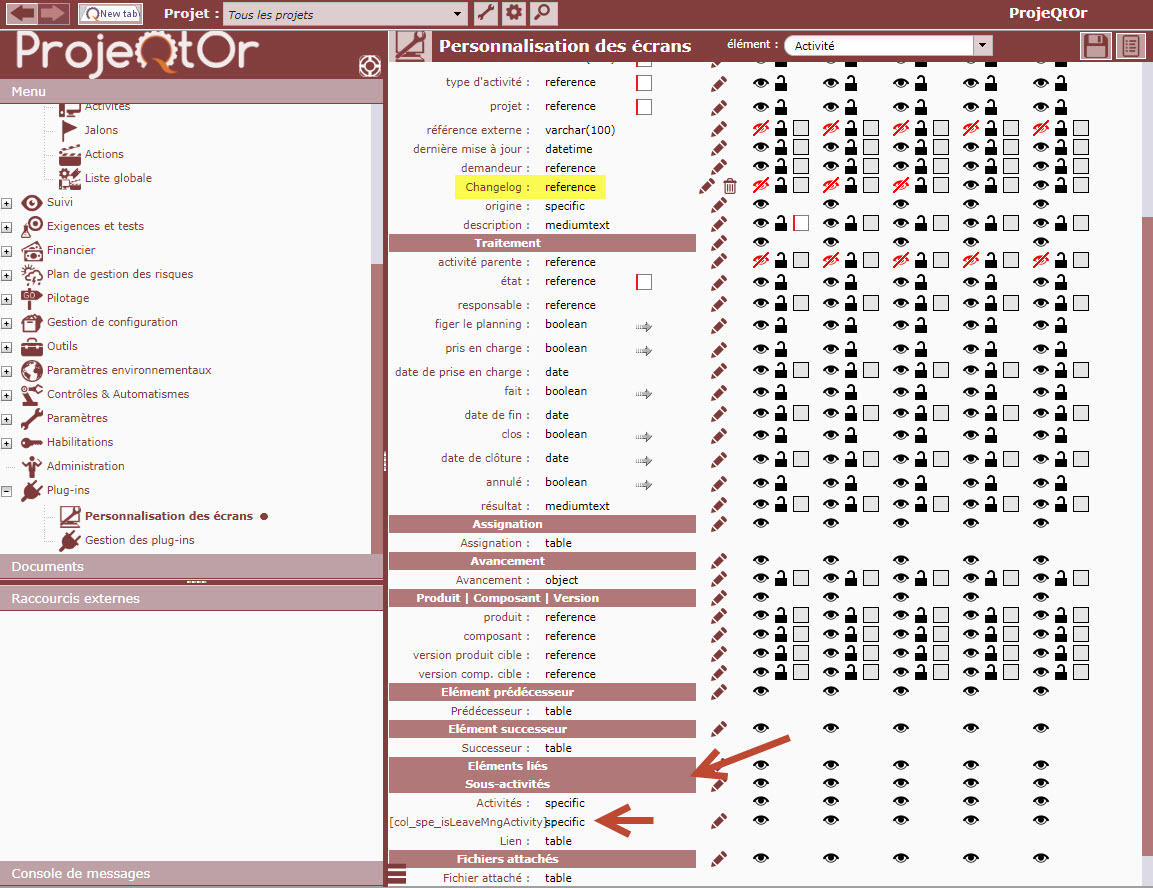Click the pencil edit icon for Changelog field
The height and width of the screenshot is (888, 1153).
pyautogui.click(x=709, y=186)
